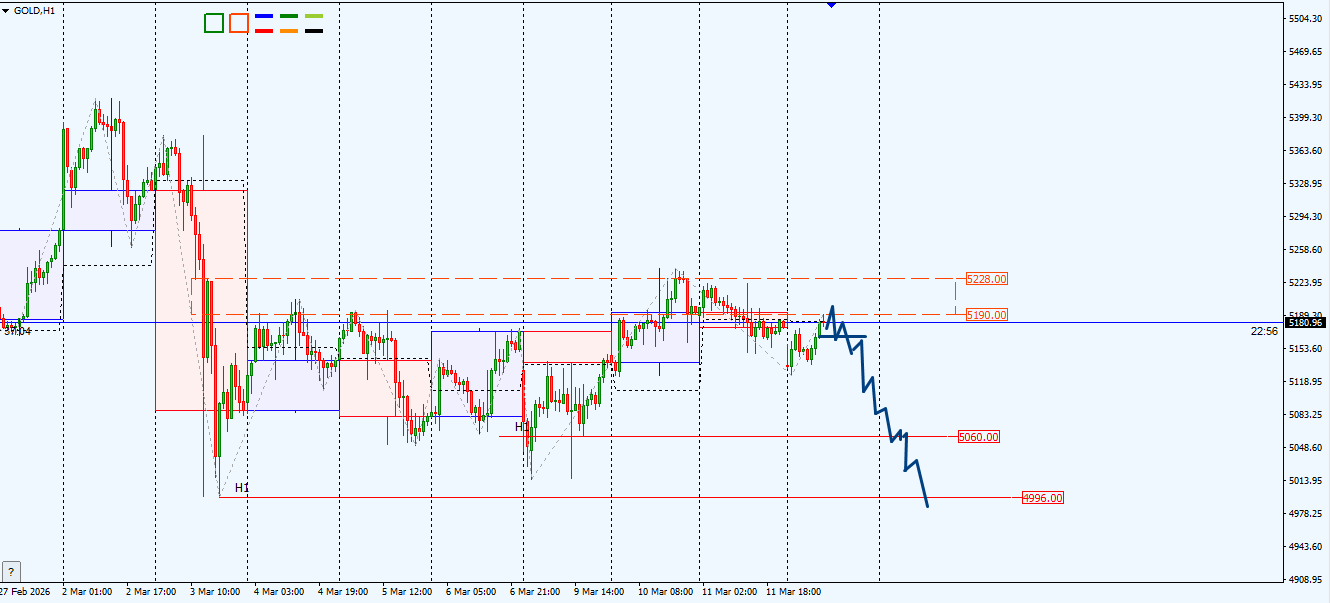Screen dimensions: 1330x603
Task: Choose the orange line color swatch
Action: [x=289, y=31]
